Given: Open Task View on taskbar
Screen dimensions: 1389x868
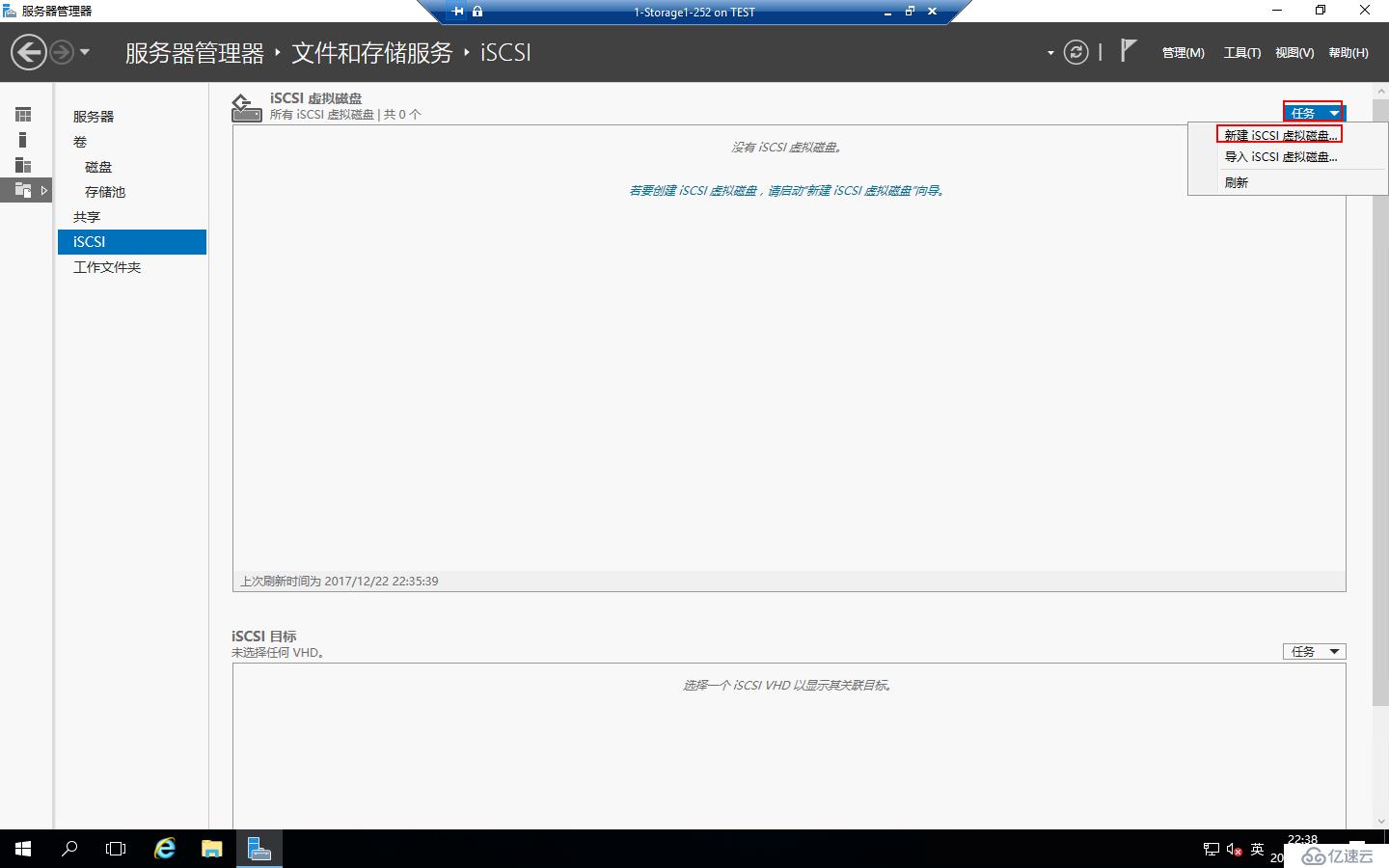Looking at the screenshot, I should 116,849.
